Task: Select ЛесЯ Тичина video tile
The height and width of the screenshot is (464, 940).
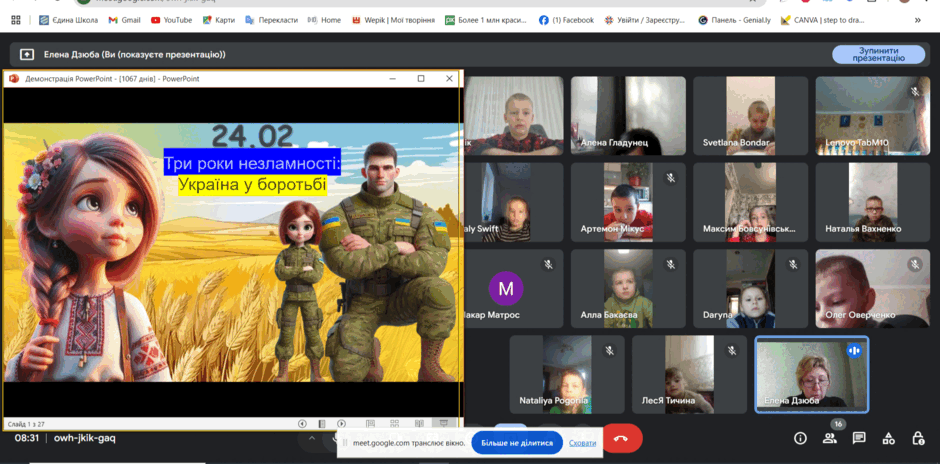Action: [689, 375]
